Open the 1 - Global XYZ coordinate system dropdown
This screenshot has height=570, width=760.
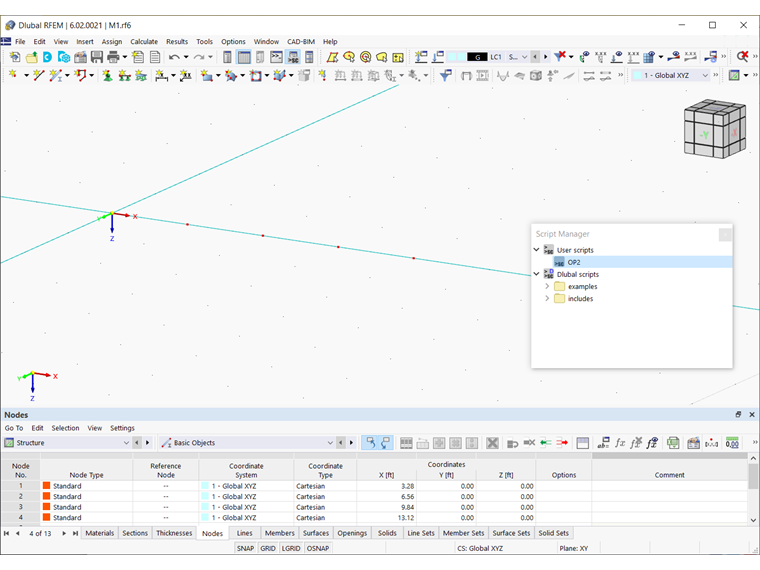(705, 76)
